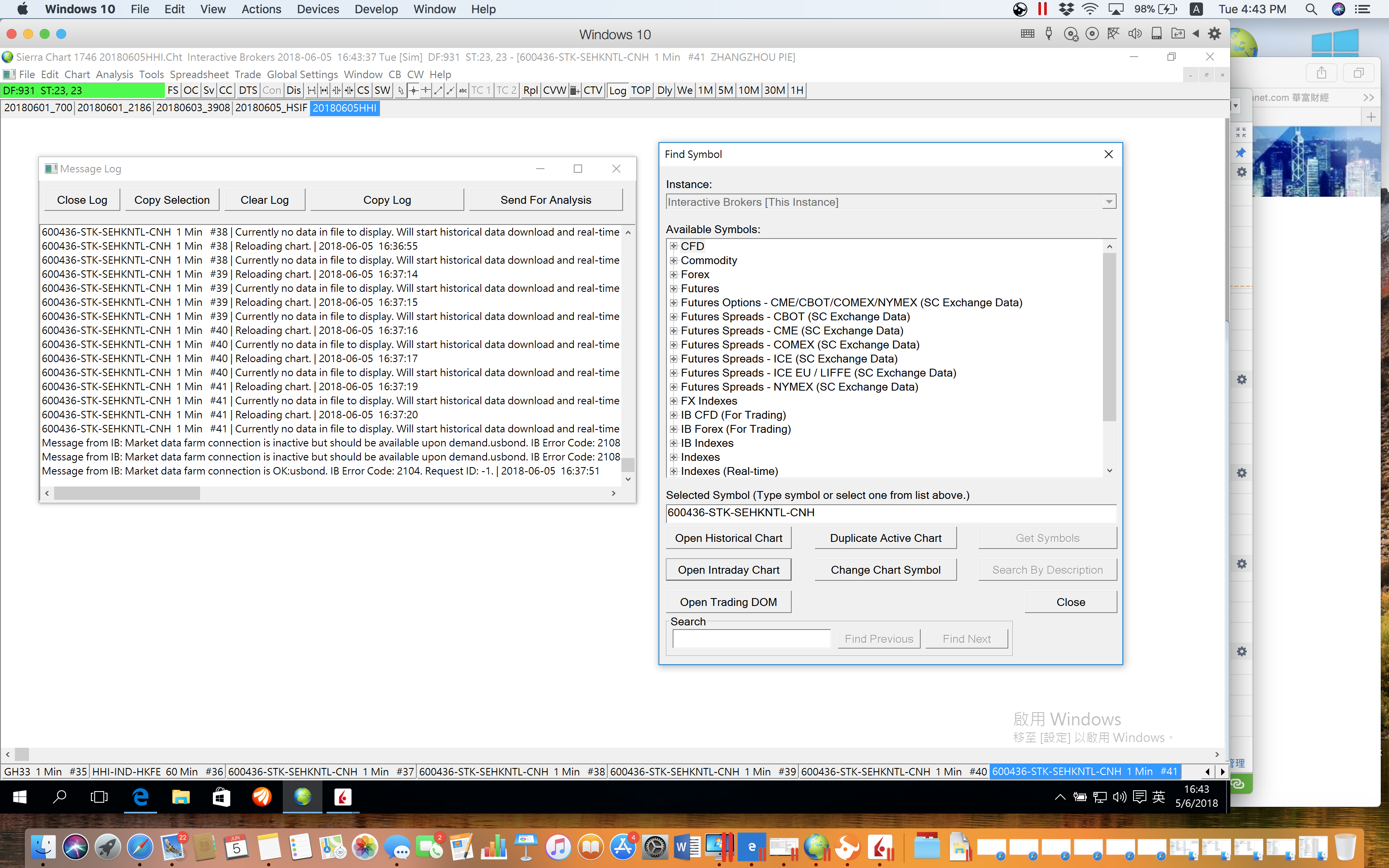
Task: Open the Instance dropdown in Find Symbol
Action: click(x=1109, y=202)
